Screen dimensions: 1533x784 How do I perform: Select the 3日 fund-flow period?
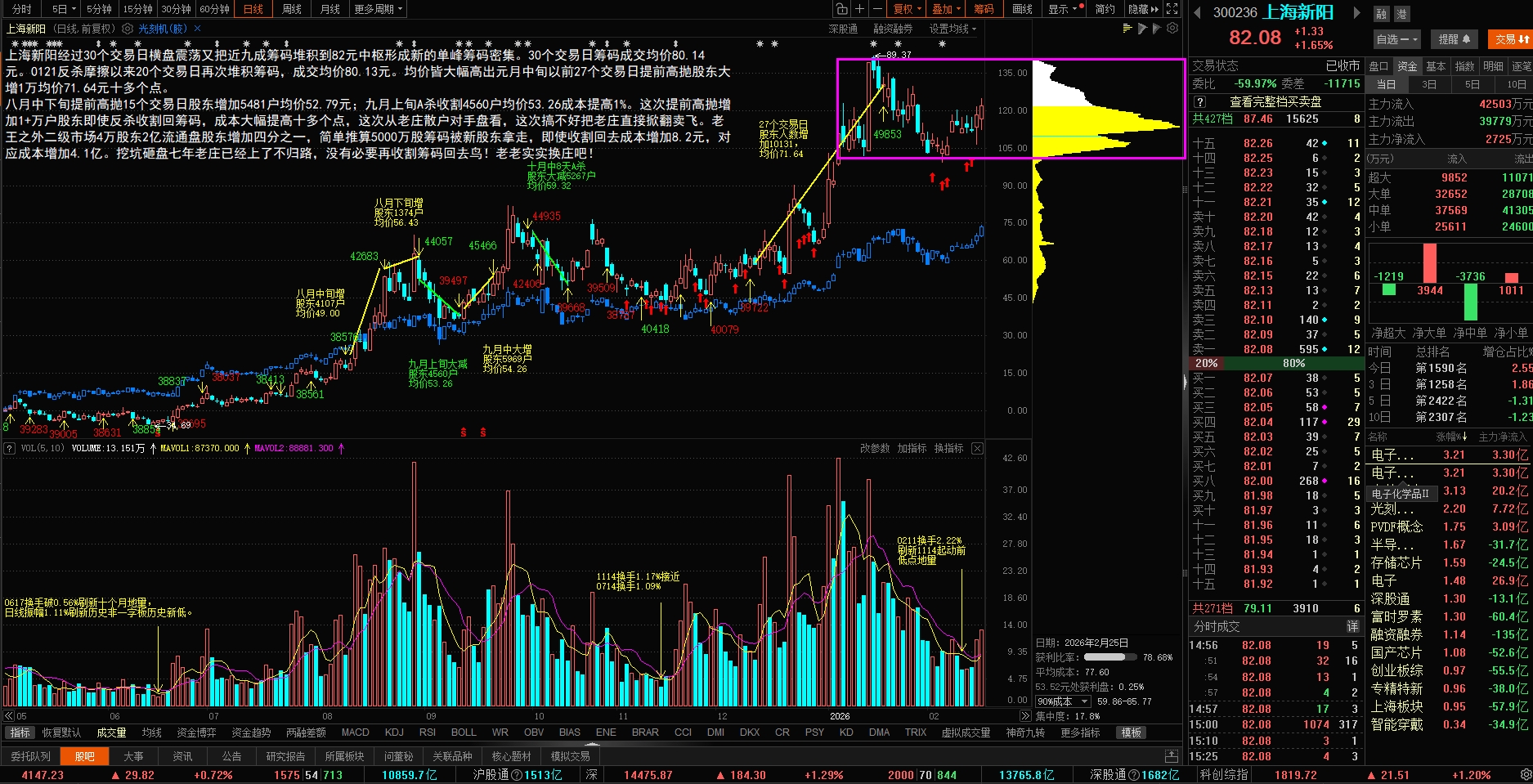1429,84
